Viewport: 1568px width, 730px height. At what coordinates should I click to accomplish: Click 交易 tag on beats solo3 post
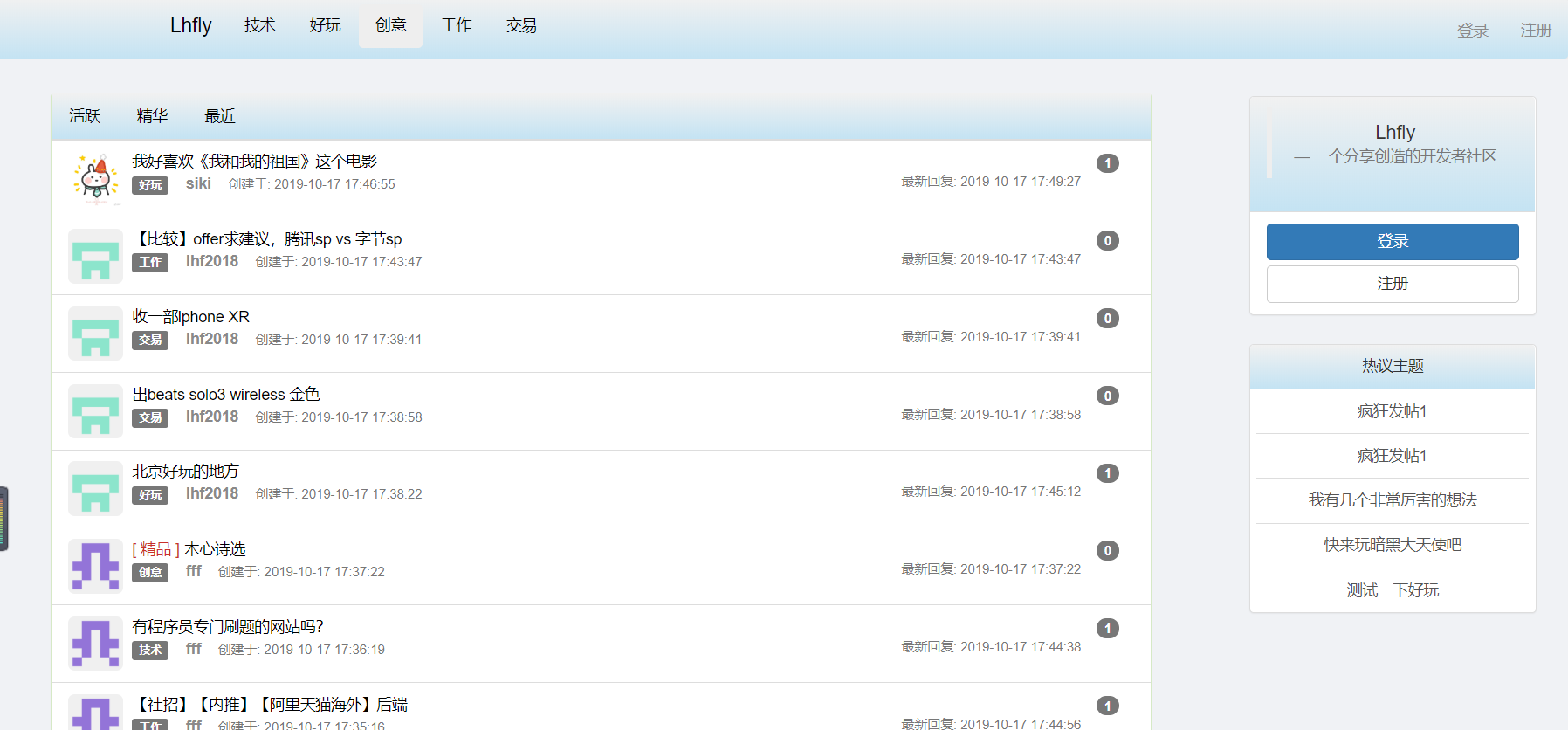pyautogui.click(x=150, y=417)
